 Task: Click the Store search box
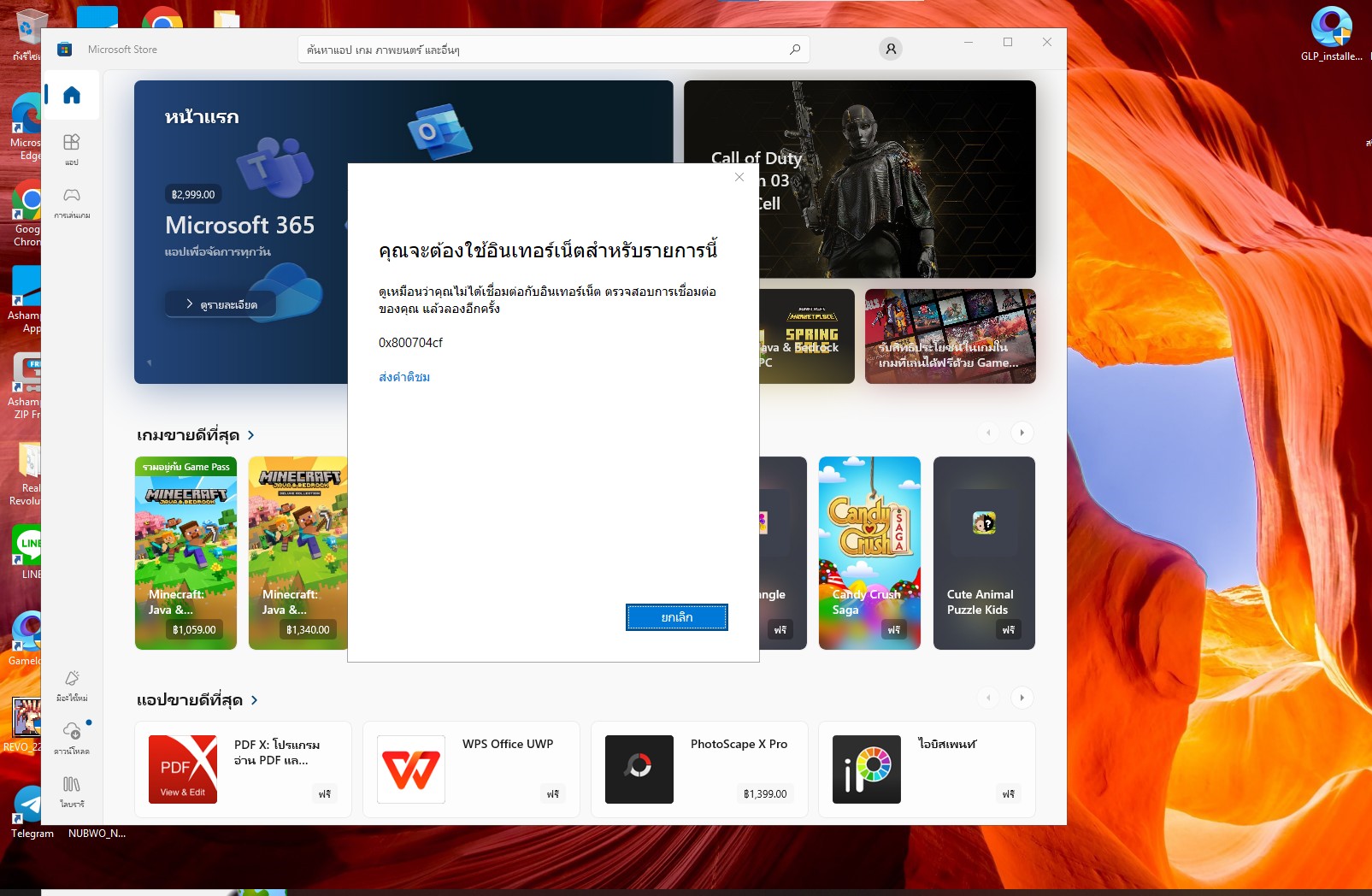coord(553,50)
